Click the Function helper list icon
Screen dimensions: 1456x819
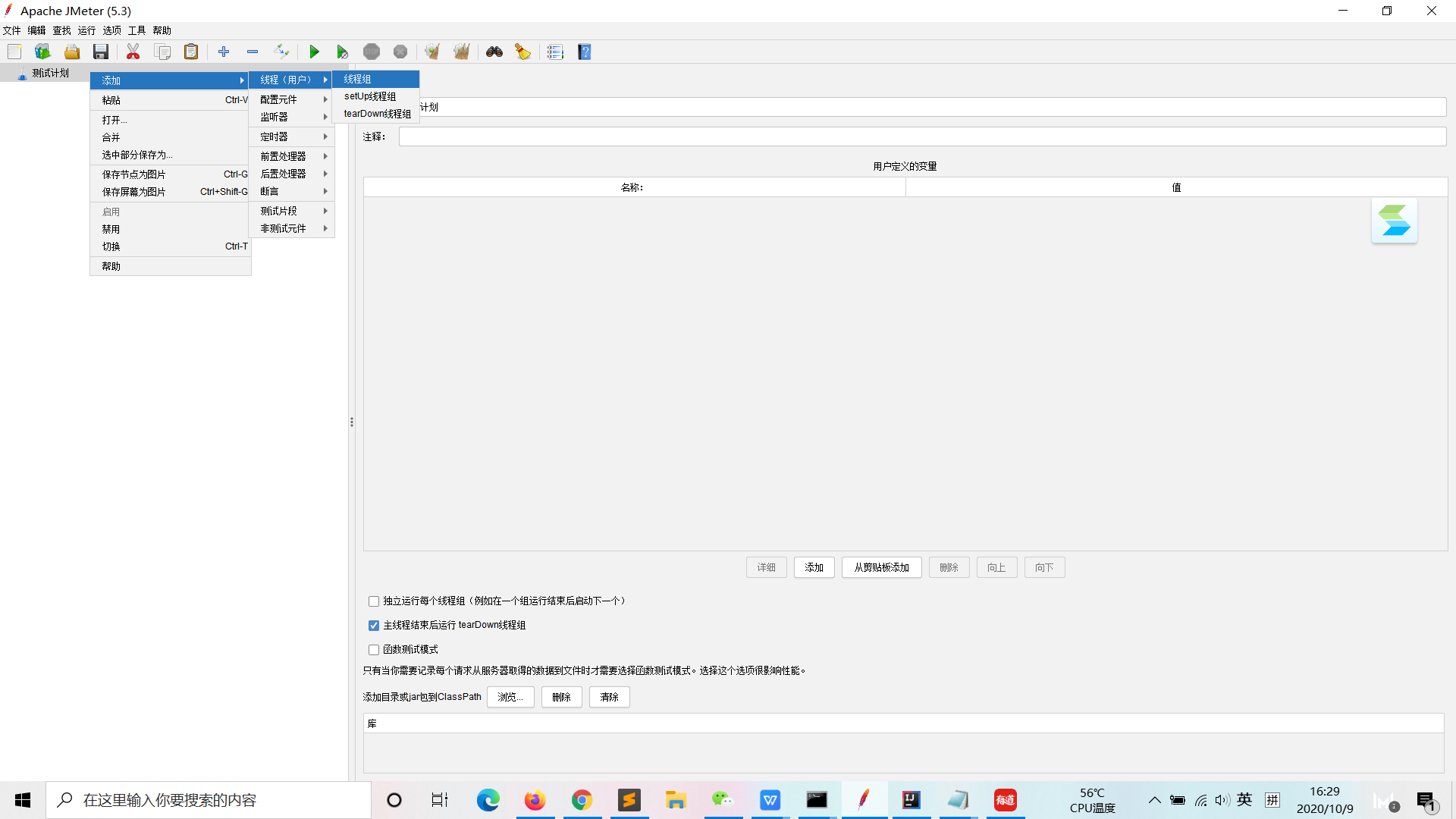[556, 52]
